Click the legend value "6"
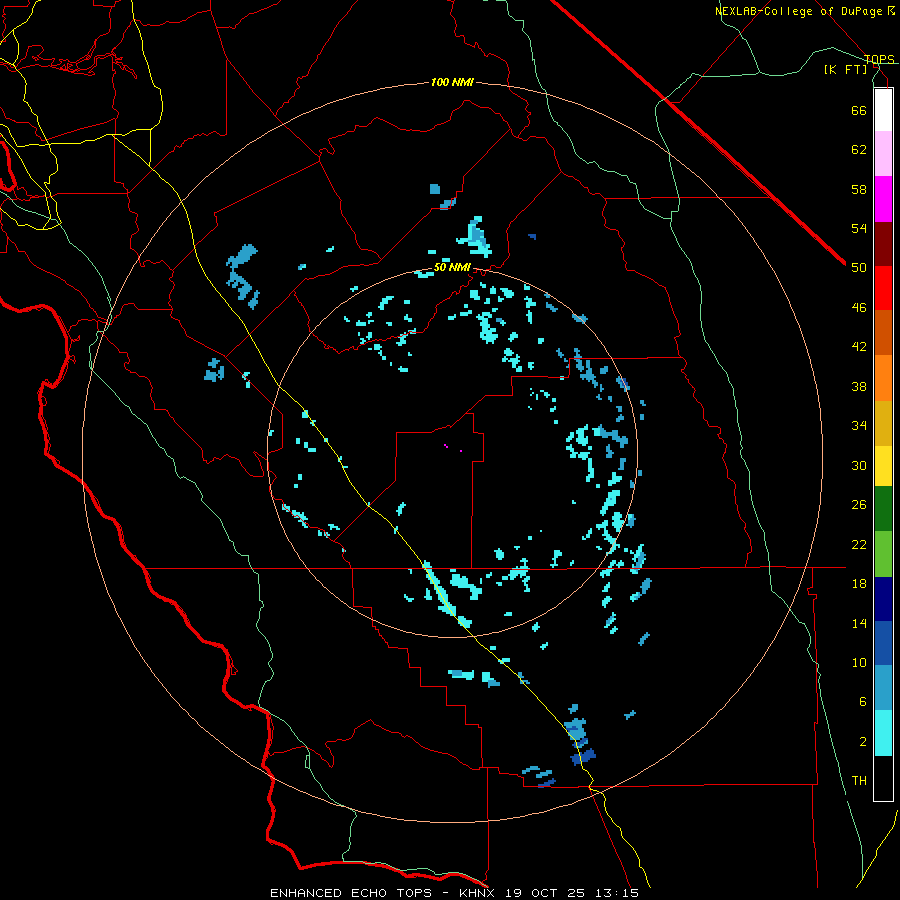Viewport: 900px width, 900px height. [x=863, y=702]
